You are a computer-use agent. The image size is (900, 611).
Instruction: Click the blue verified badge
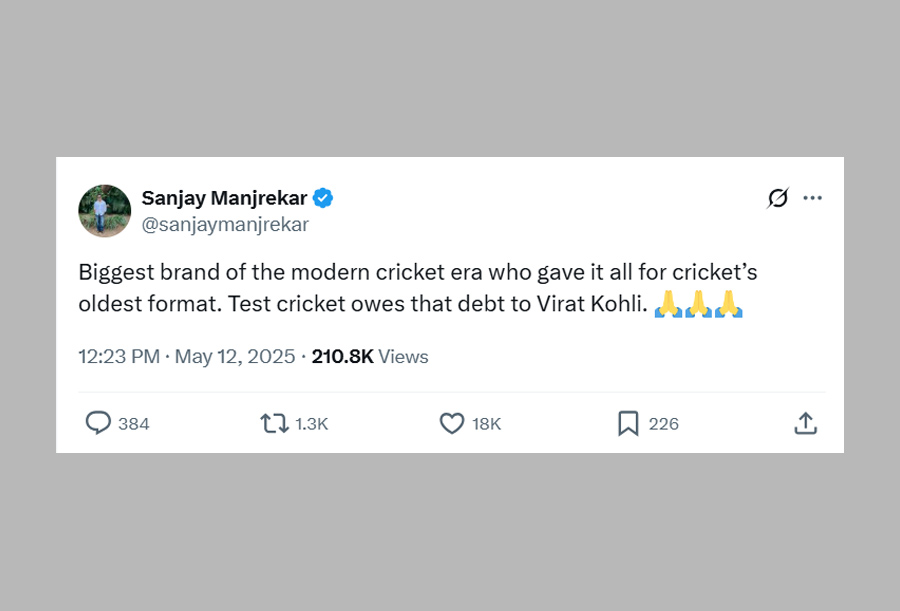(x=324, y=198)
